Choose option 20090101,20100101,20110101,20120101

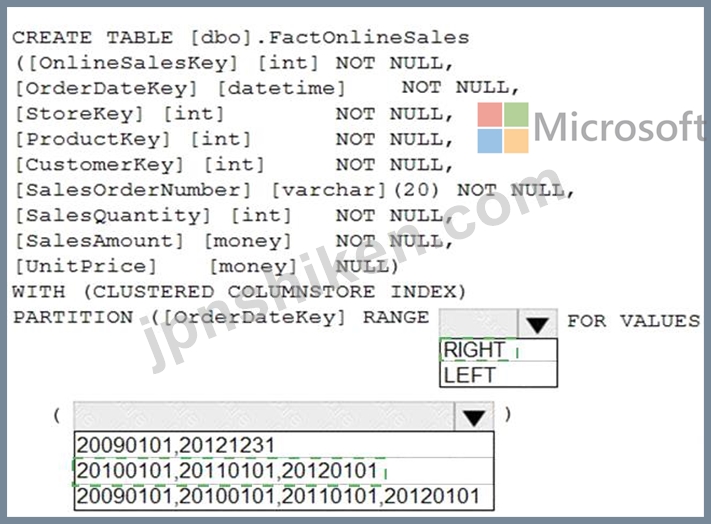[284, 497]
